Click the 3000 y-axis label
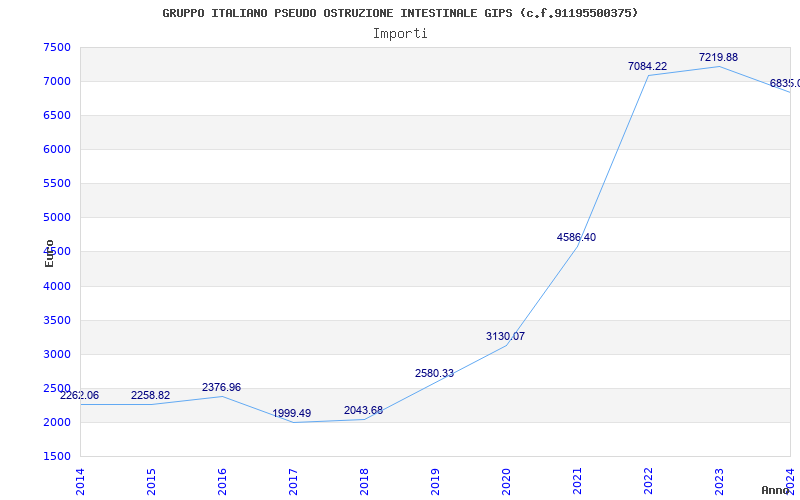The image size is (800, 500). pyautogui.click(x=57, y=354)
